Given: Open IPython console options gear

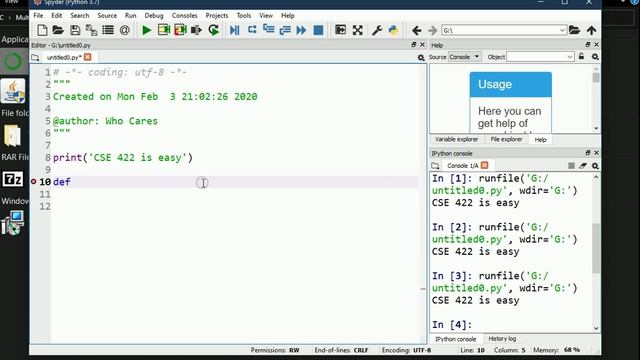Looking at the screenshot, I should [x=595, y=166].
